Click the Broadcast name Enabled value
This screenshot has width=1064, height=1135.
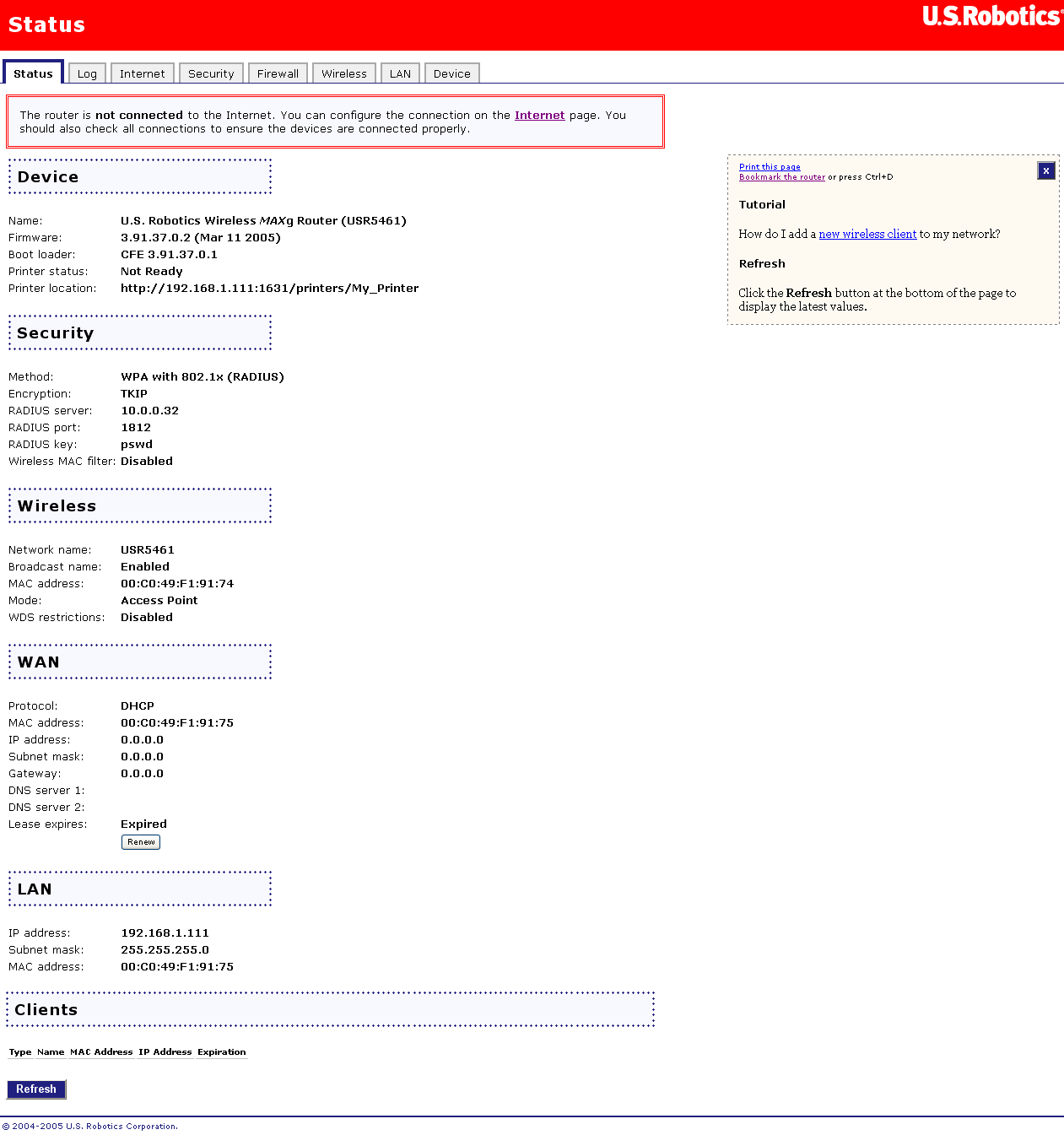[145, 566]
